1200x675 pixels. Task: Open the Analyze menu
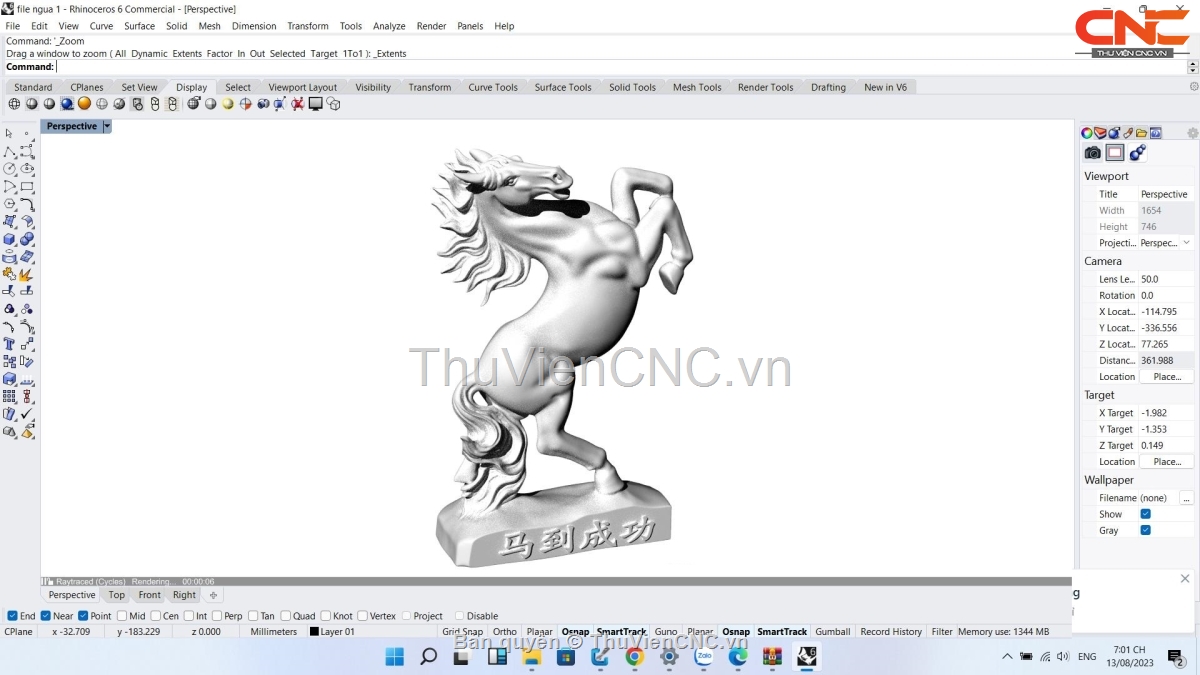[389, 26]
